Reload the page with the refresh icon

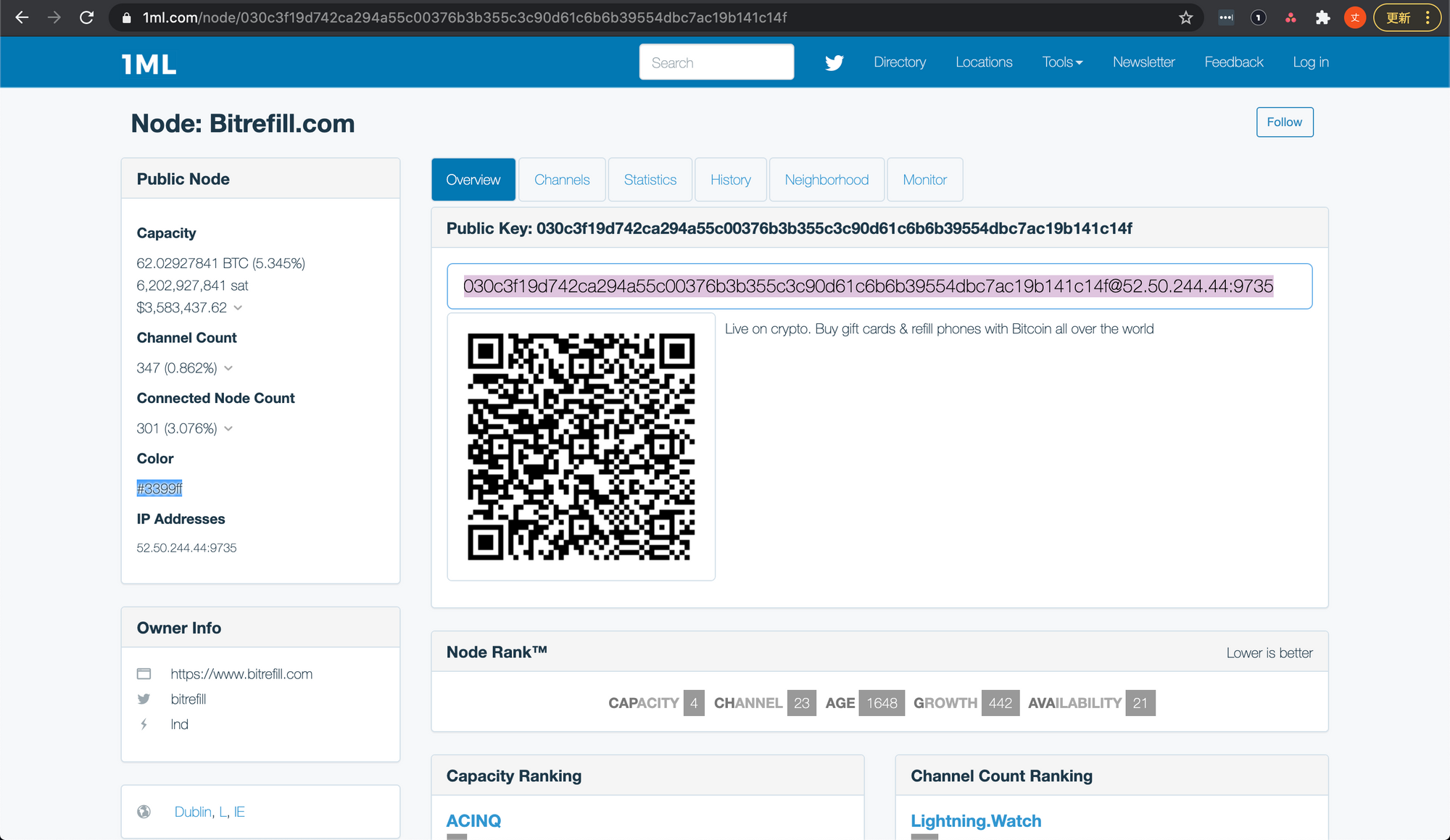coord(87,17)
